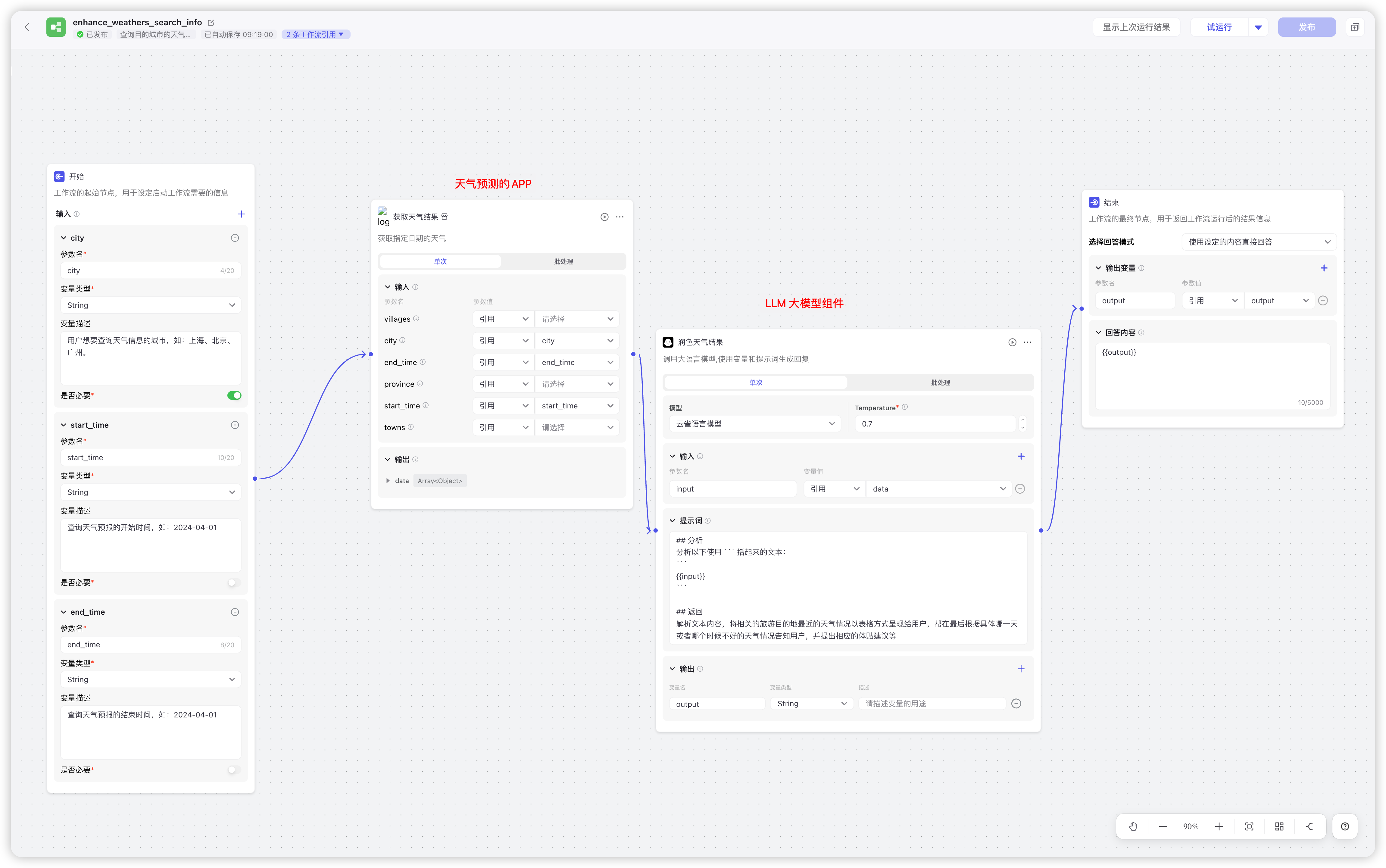The width and height of the screenshot is (1386, 868).
Task: Toggle the city 是否必要 switch off
Action: coord(234,395)
